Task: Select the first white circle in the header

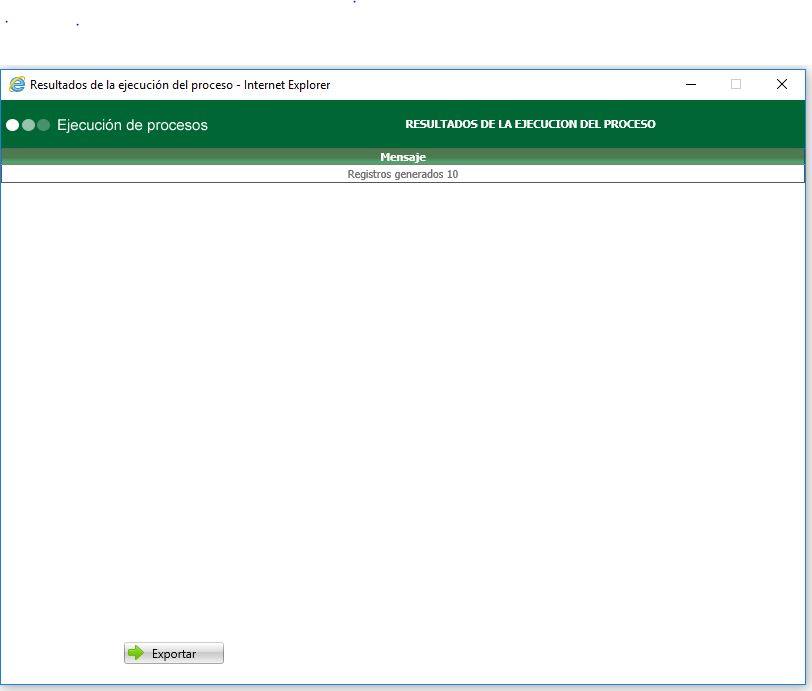Action: point(12,125)
